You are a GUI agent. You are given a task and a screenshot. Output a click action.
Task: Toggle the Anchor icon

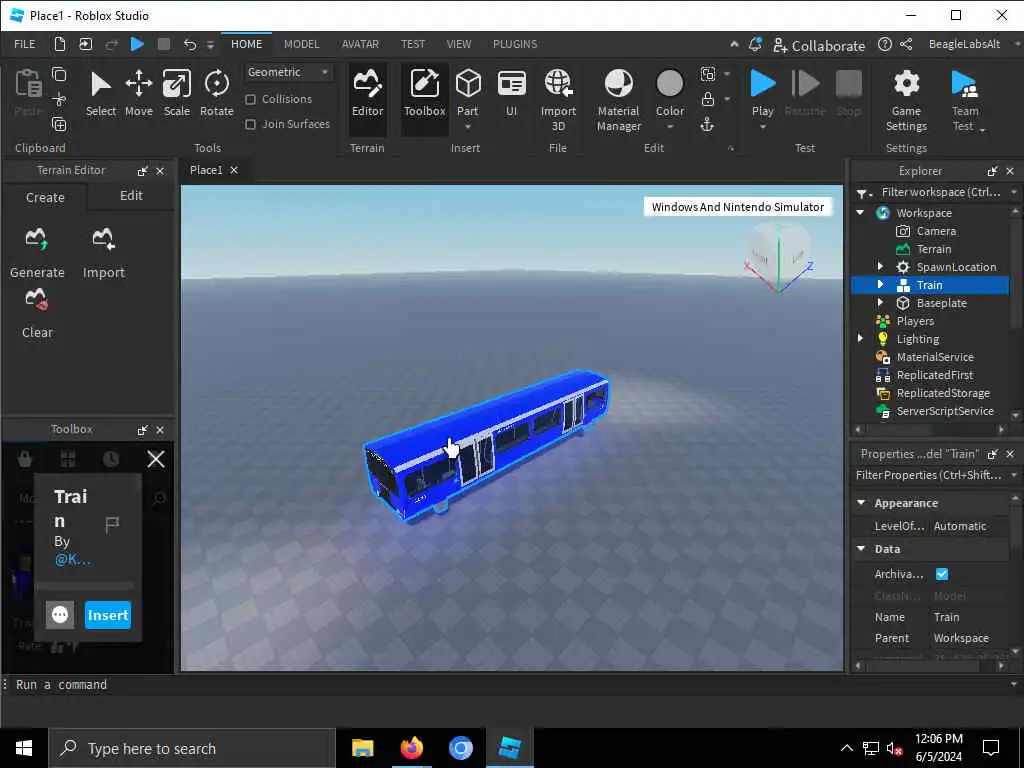pyautogui.click(x=707, y=125)
